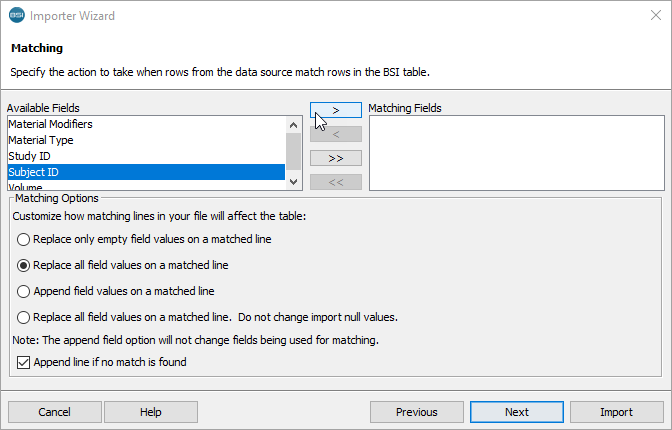Cancel the Importer Wizard
672x430 pixels.
click(x=54, y=412)
